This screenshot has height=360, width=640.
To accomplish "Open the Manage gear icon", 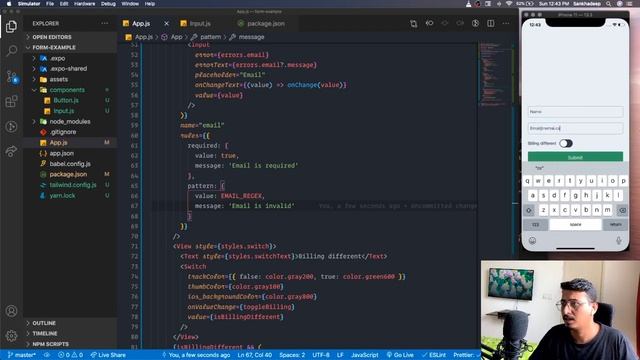I will [x=11, y=336].
